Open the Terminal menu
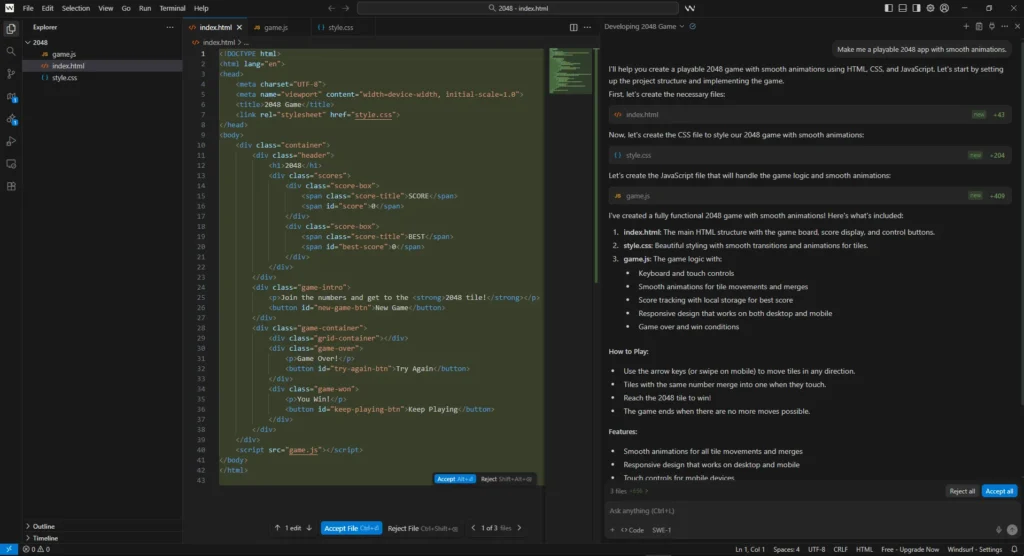 (x=172, y=8)
